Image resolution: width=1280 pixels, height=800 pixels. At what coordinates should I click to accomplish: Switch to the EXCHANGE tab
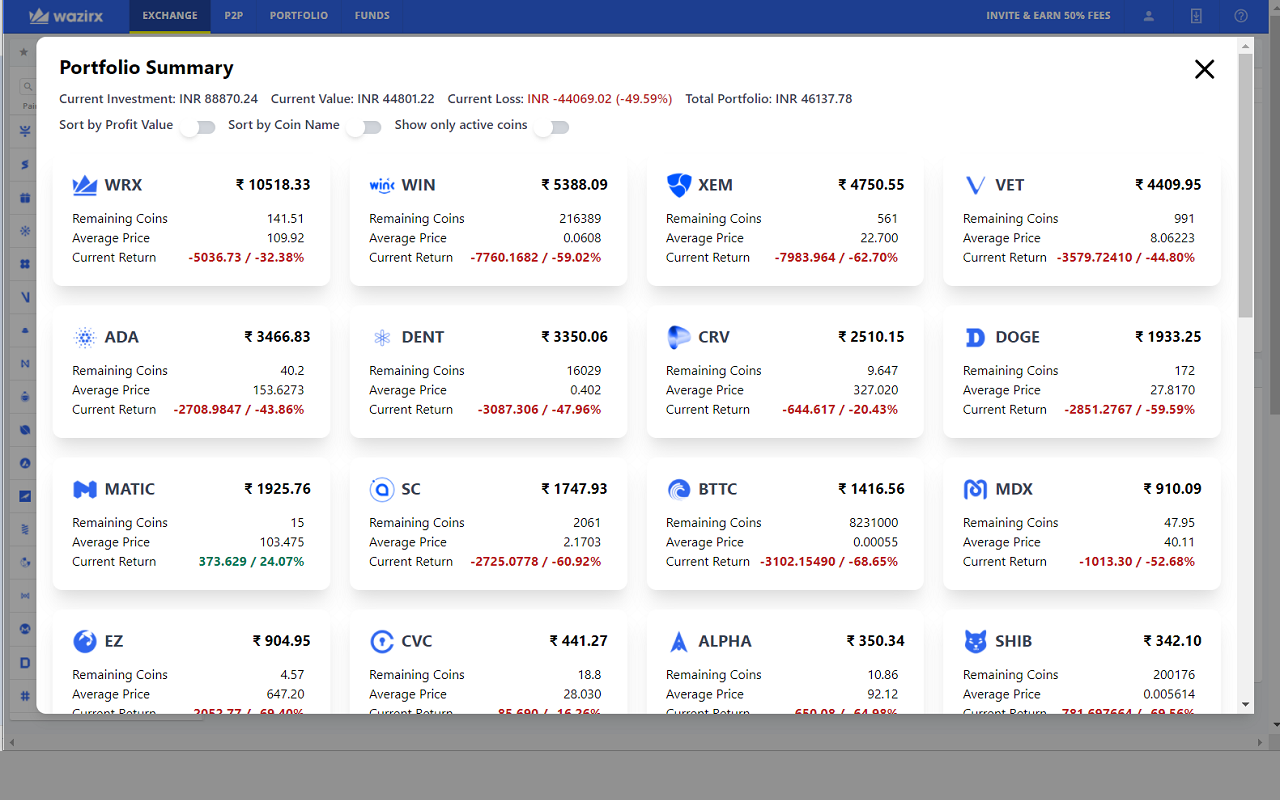pyautogui.click(x=170, y=16)
